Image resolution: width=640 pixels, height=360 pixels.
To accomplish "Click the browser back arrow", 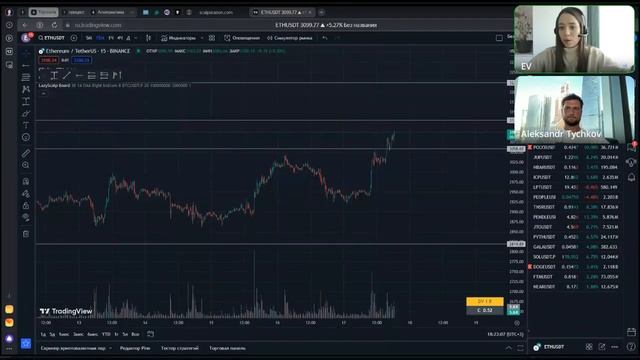I will click(x=25, y=25).
